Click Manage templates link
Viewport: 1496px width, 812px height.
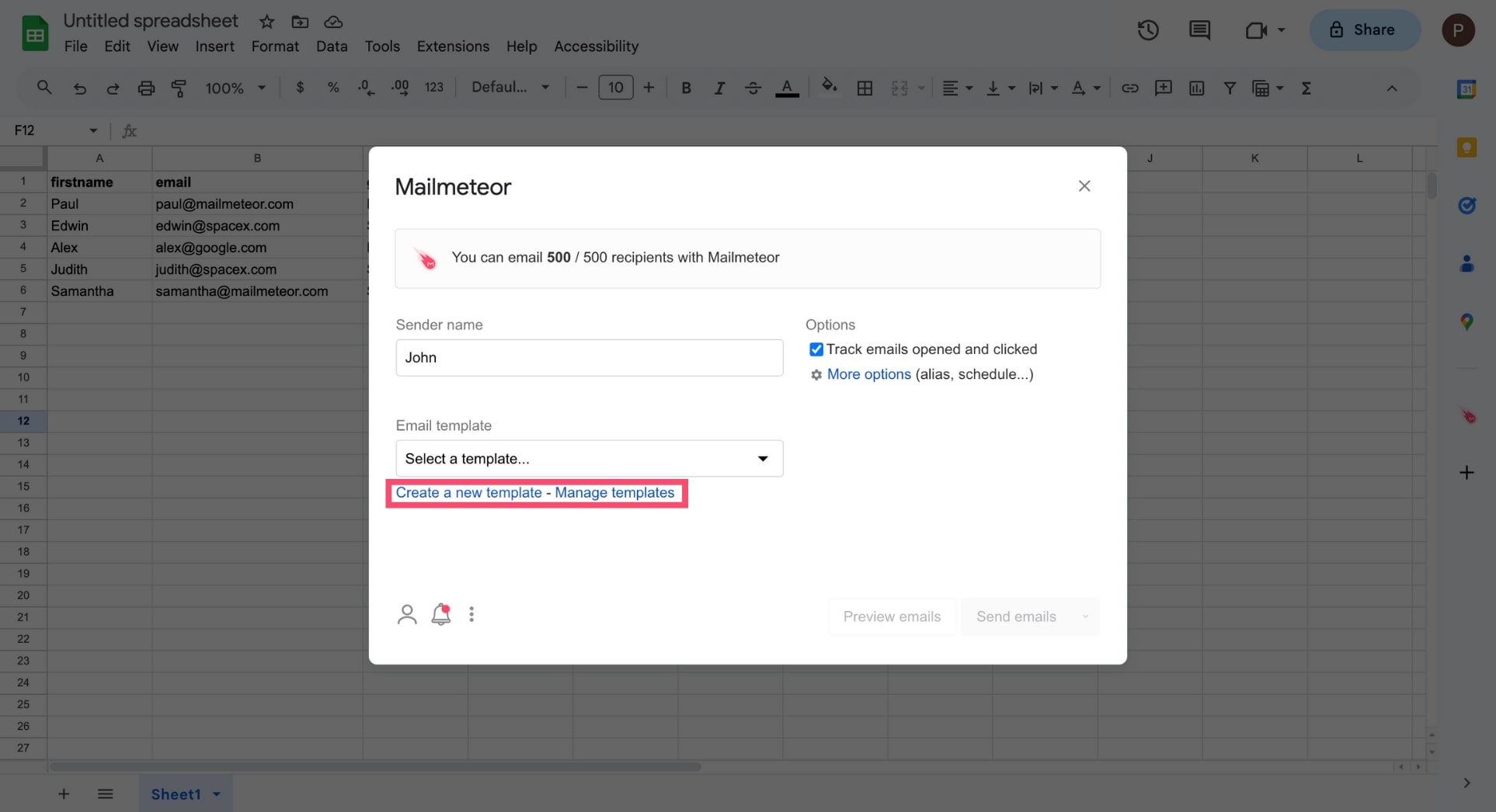click(x=614, y=493)
